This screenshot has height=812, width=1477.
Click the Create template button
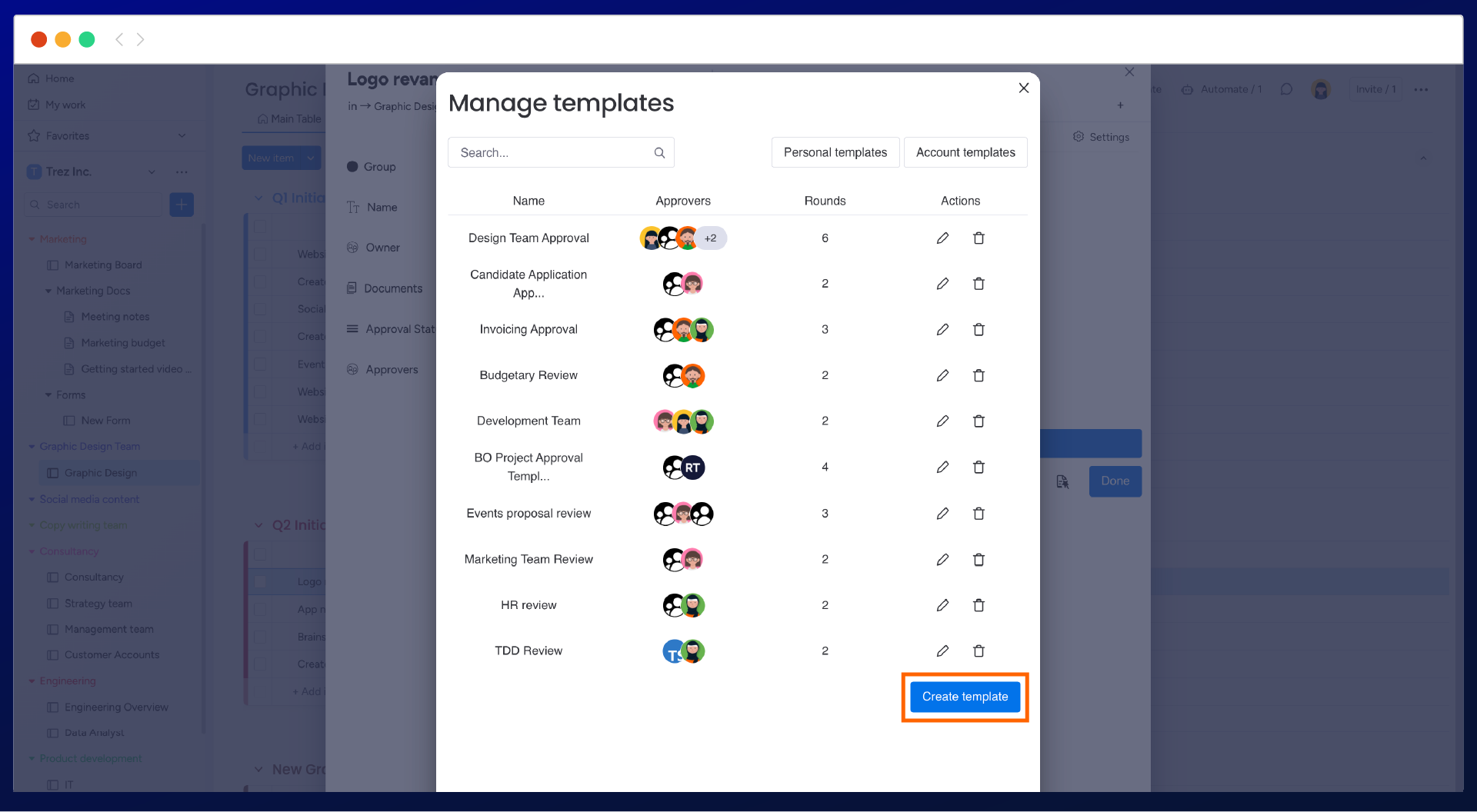[965, 697]
